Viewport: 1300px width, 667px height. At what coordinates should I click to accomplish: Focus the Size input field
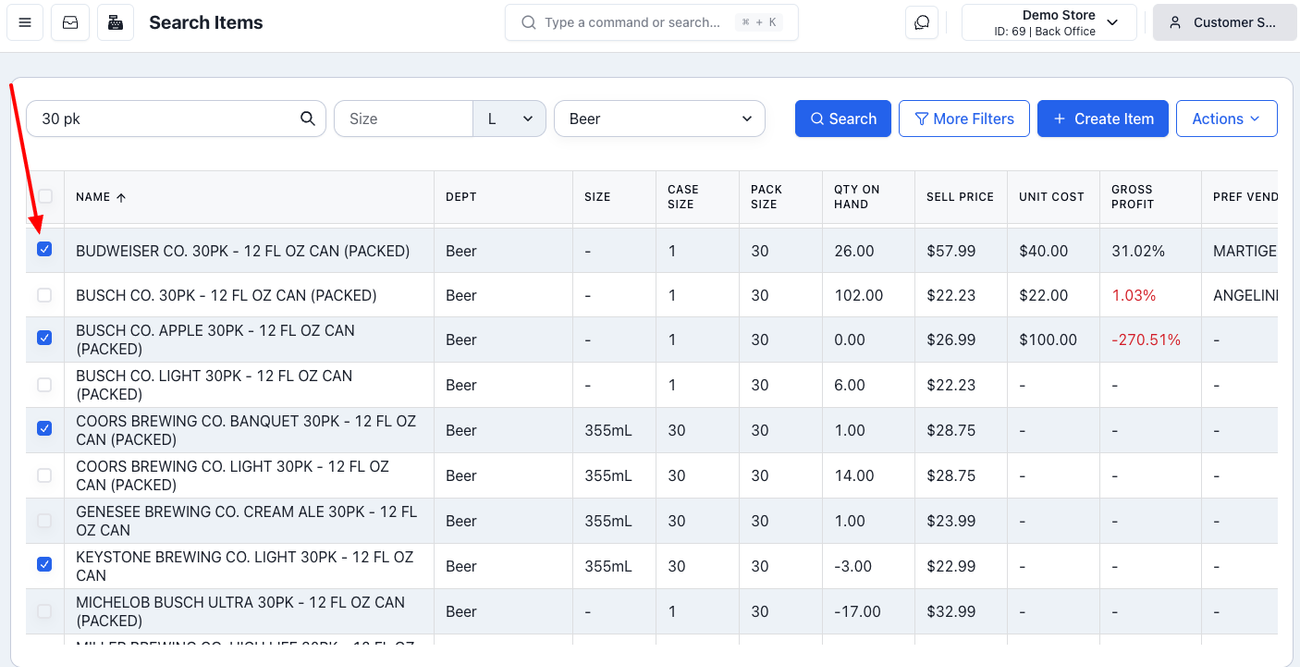pos(402,118)
